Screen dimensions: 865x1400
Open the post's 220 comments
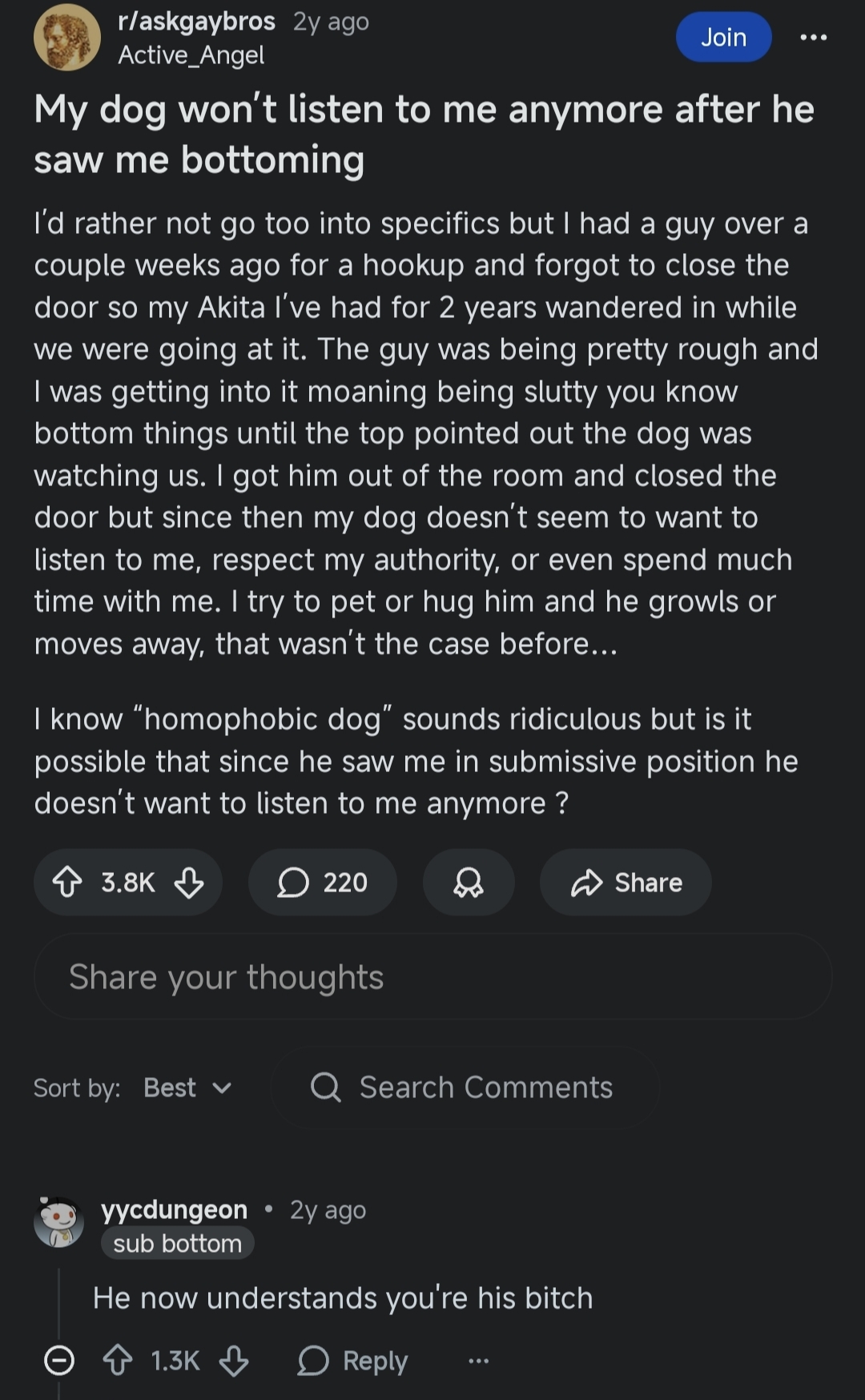coord(322,883)
